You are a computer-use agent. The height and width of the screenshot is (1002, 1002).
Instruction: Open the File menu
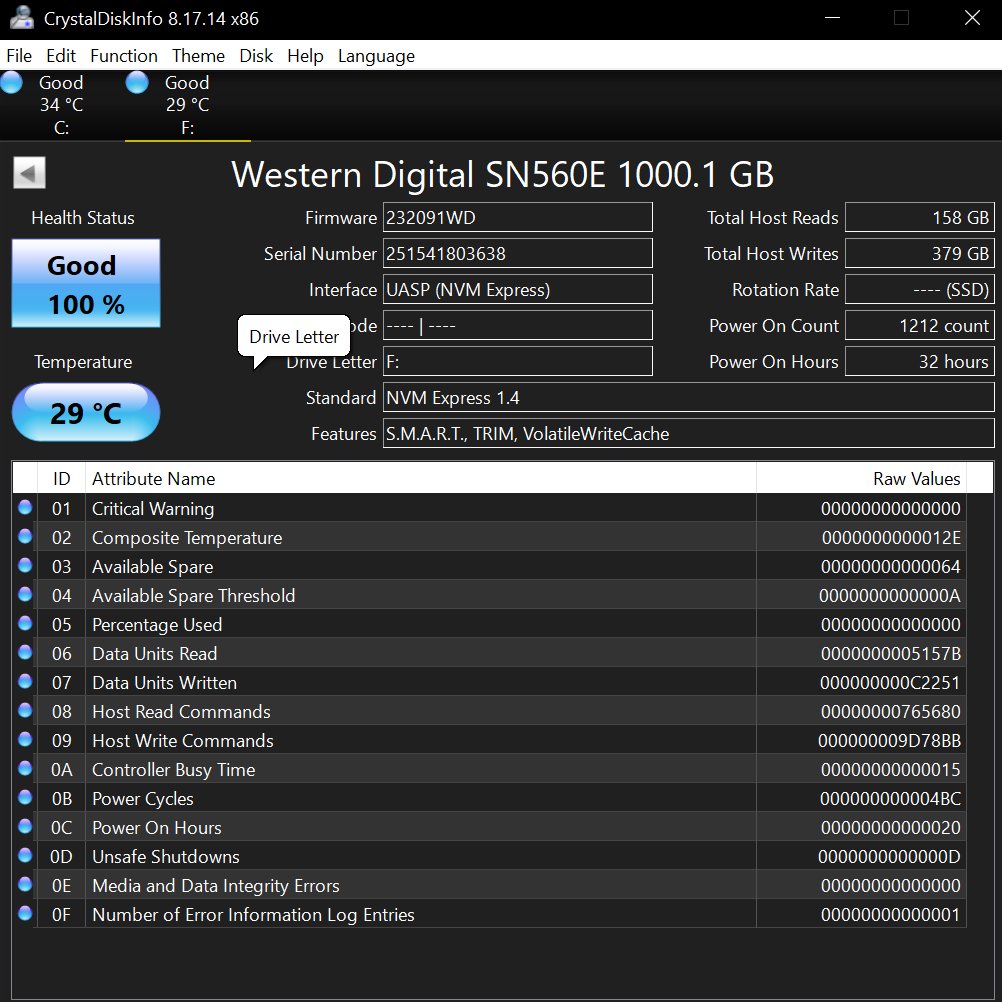pyautogui.click(x=19, y=56)
